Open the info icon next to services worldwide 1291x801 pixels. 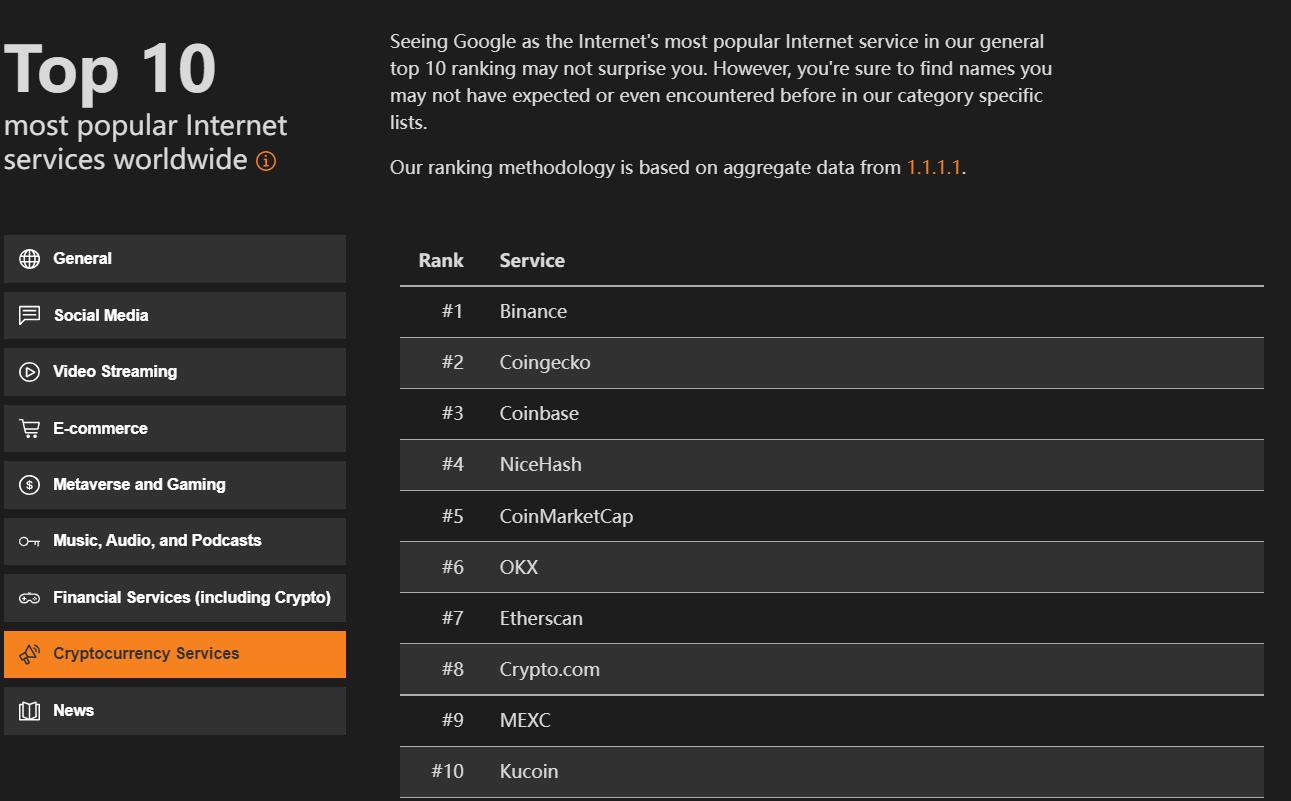[x=266, y=161]
